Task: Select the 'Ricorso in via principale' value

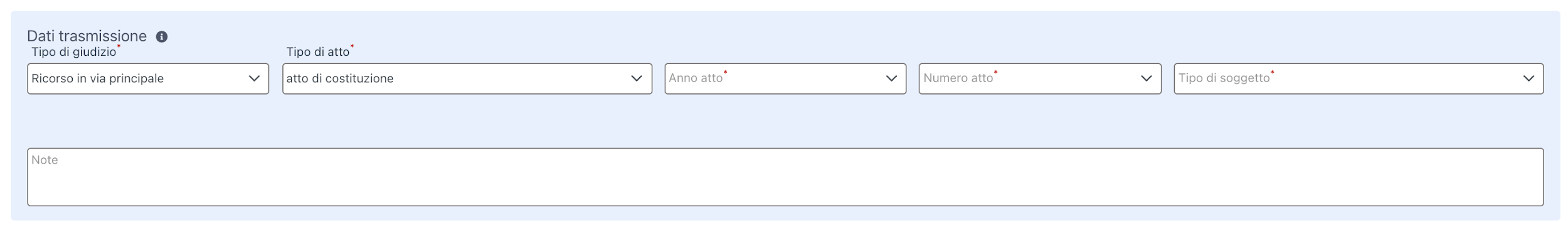Action: (98, 78)
